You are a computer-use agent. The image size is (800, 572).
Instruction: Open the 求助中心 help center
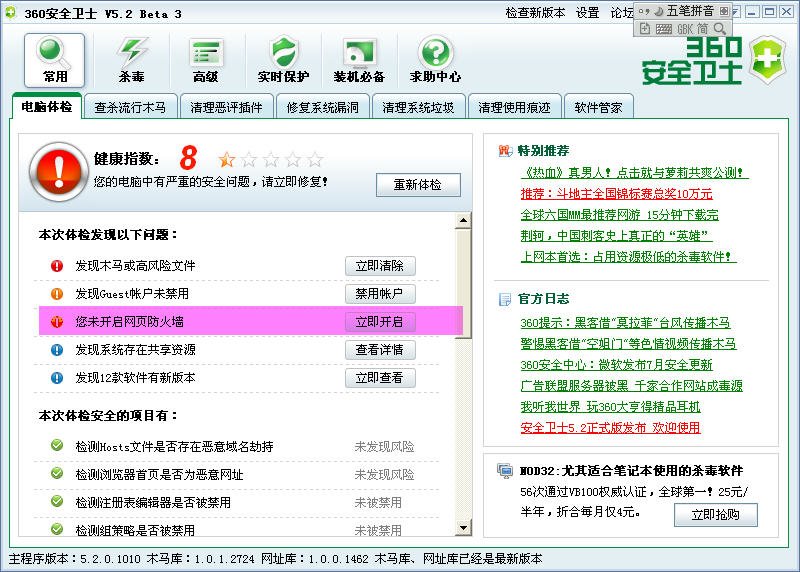coord(435,60)
